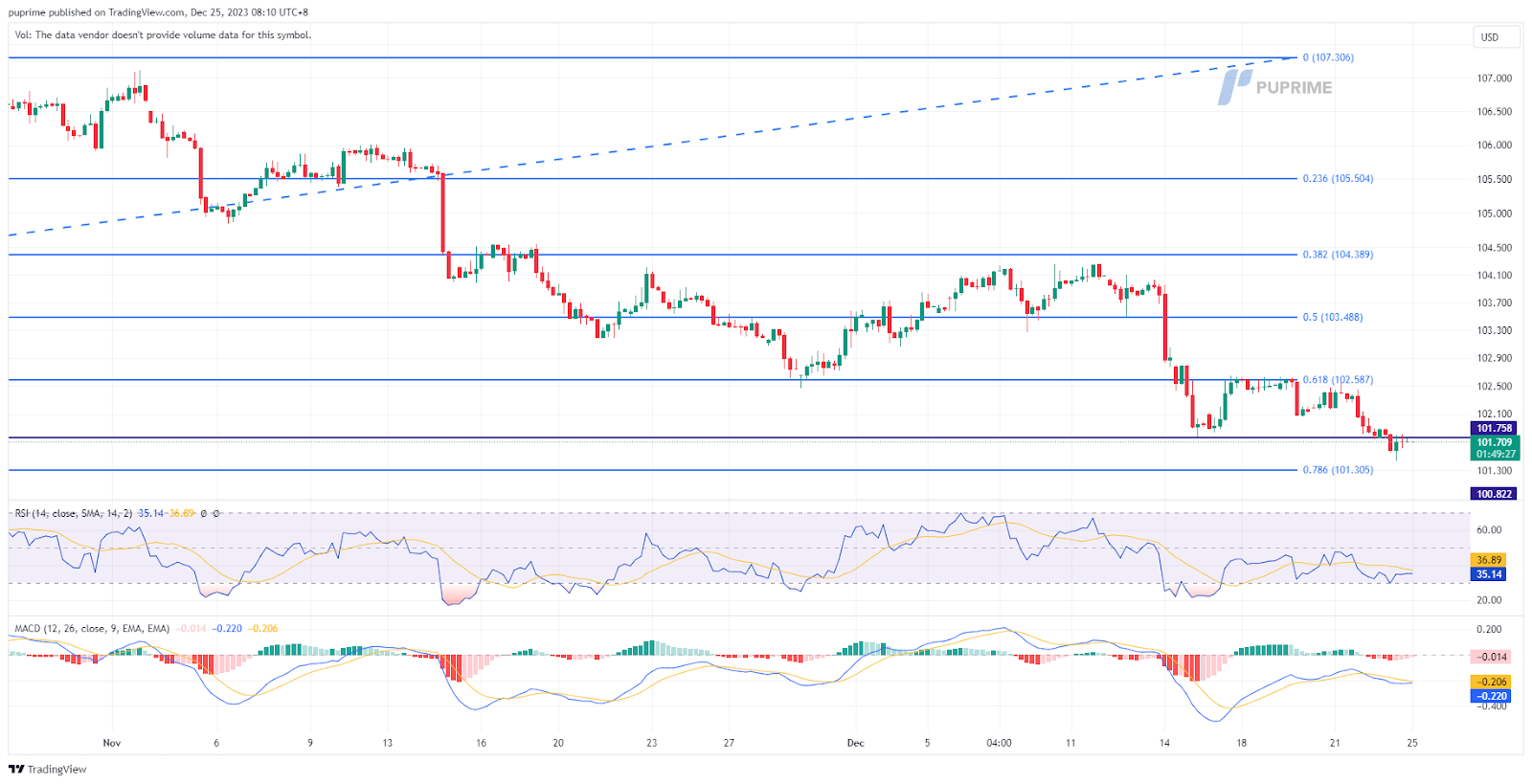
Task: Select the 0.786 (101.305) Fibonacci label
Action: (1338, 470)
